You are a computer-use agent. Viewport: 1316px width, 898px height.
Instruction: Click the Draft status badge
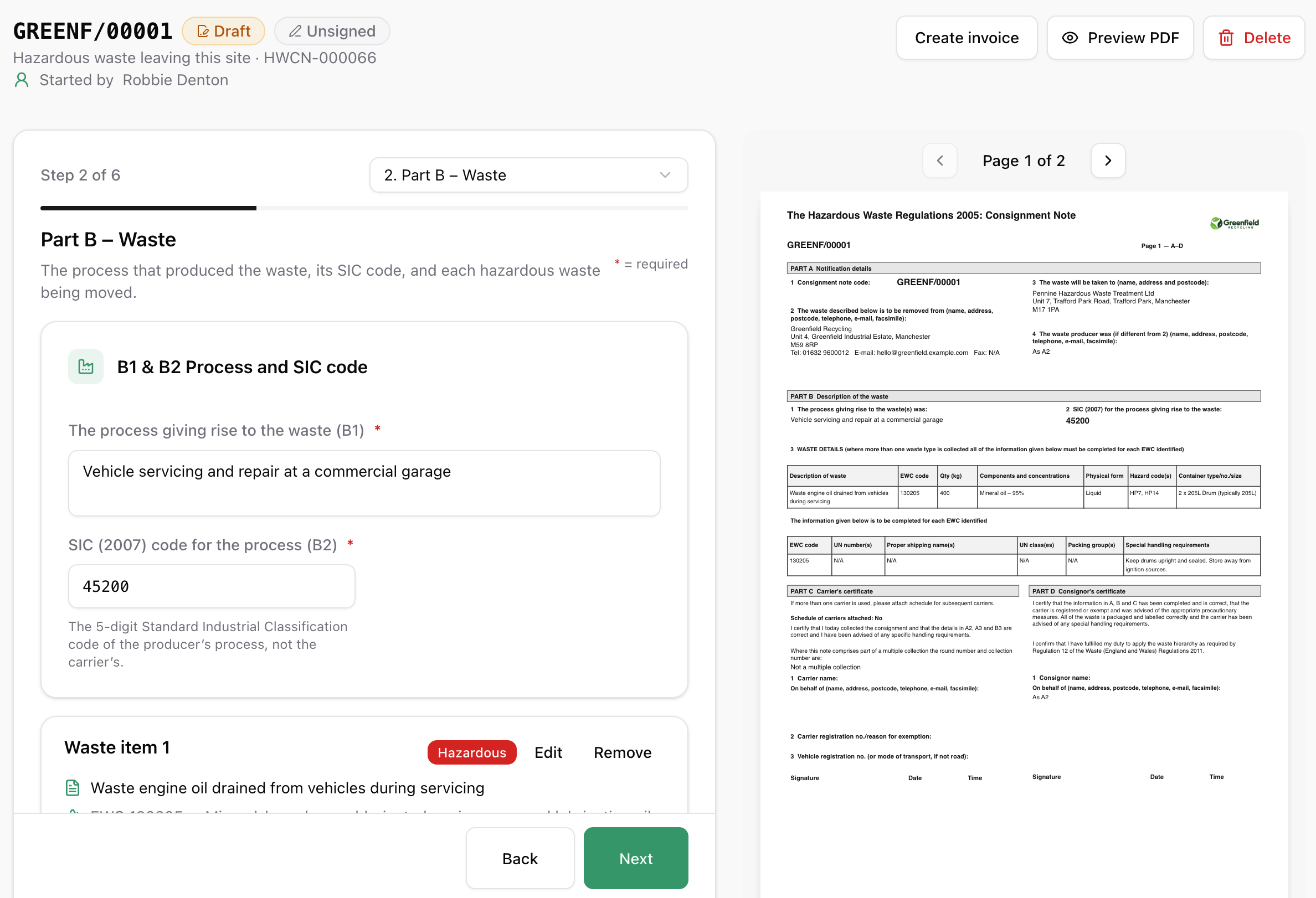[x=223, y=31]
